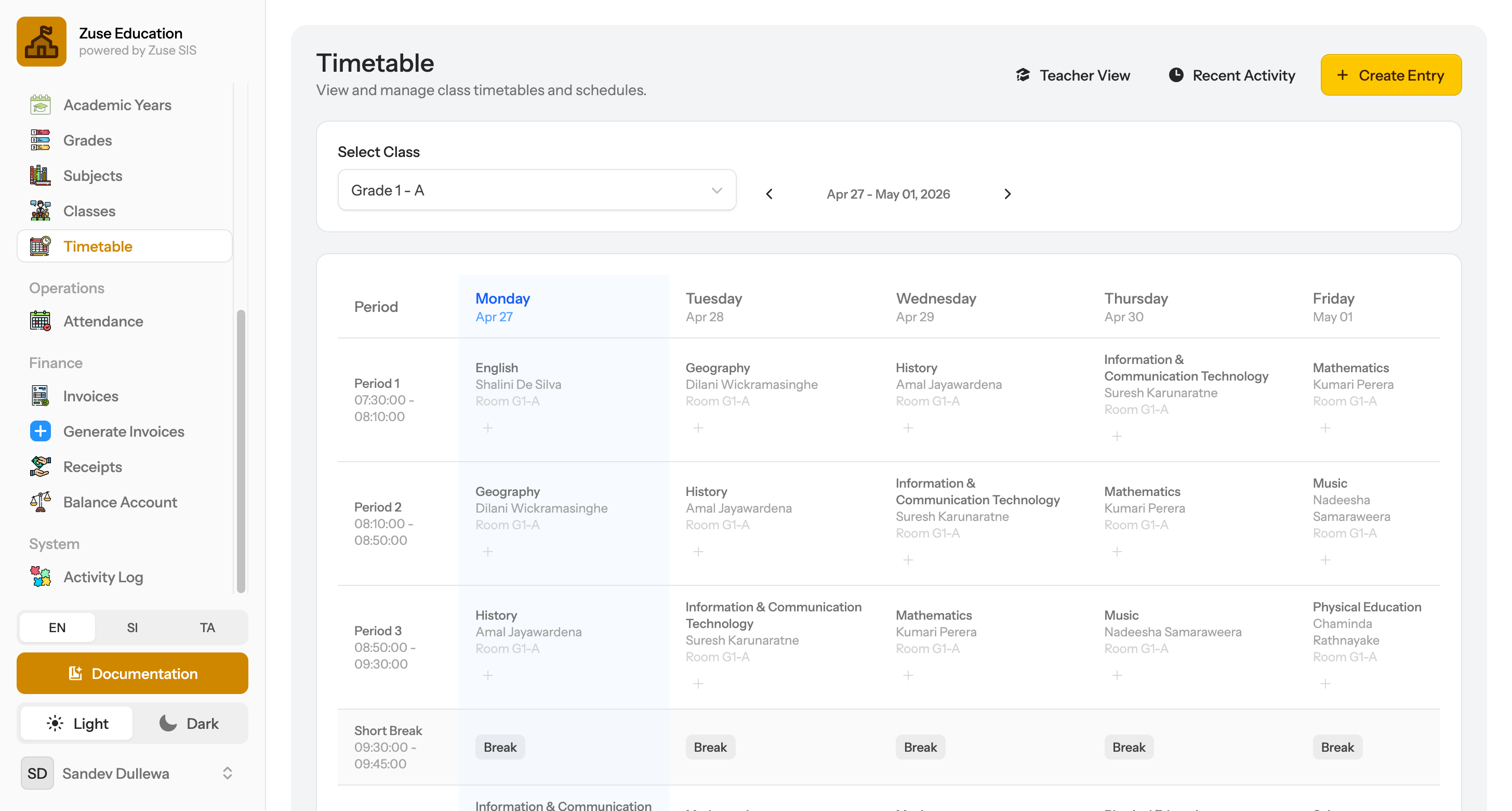Open Friday Period 1 Mathematics entry
This screenshot has width=1512, height=811.
(1353, 384)
